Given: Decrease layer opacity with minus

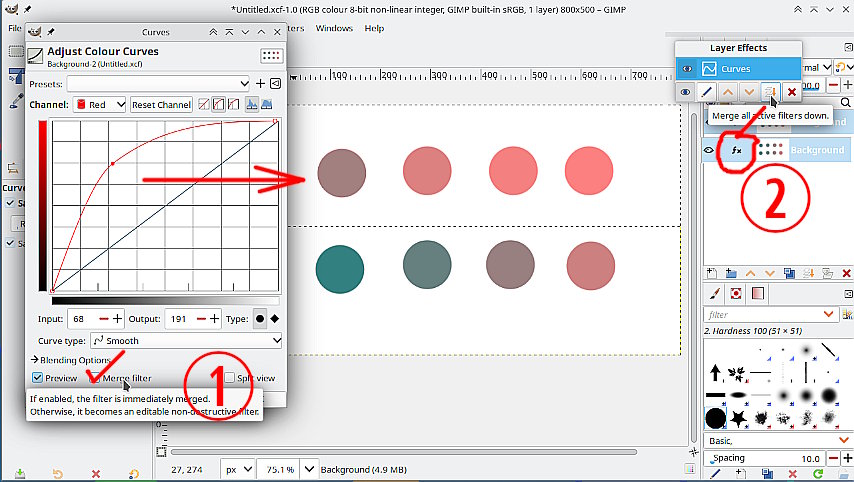Looking at the screenshot, I should tap(833, 85).
